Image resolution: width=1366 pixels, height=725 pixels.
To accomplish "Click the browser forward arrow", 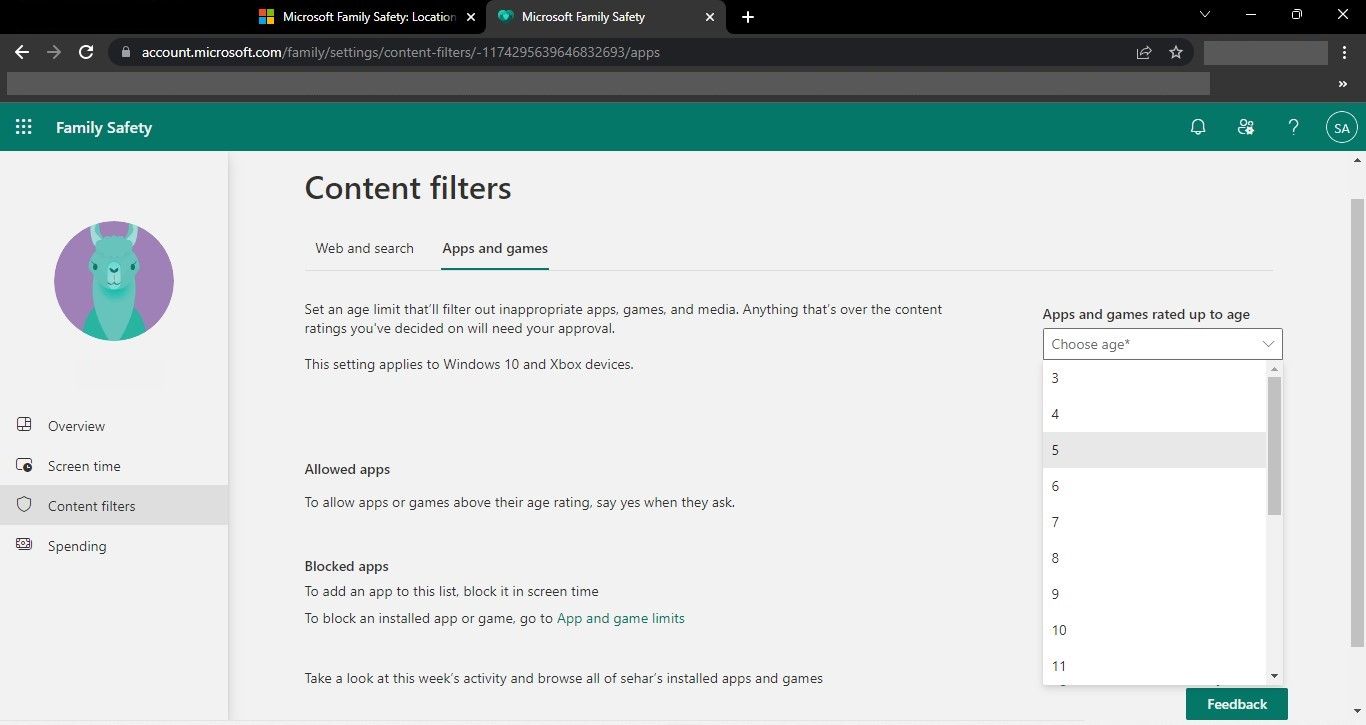I will pyautogui.click(x=54, y=52).
